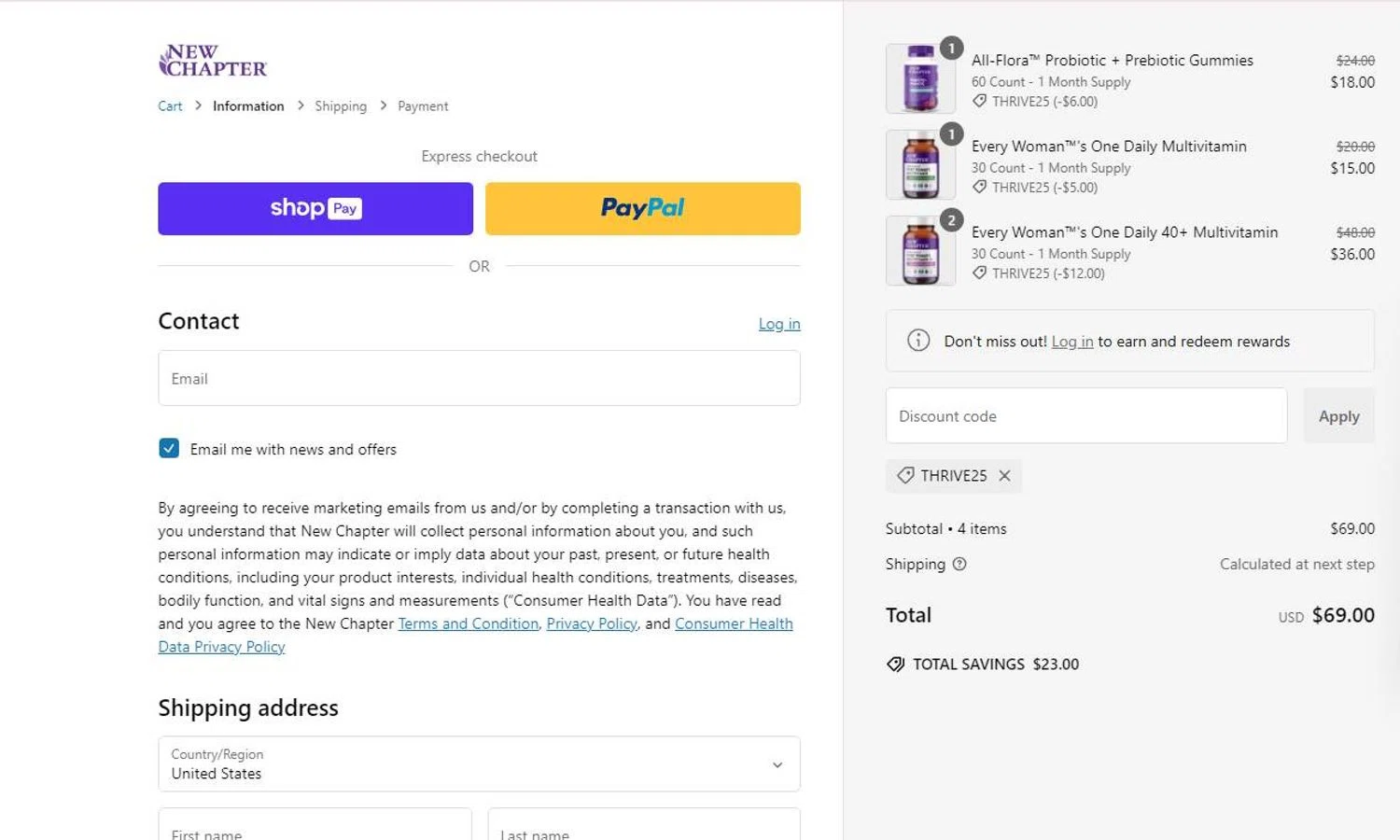The image size is (1400, 840).
Task: Remove the THRIVE25 discount code tag
Action: tap(1004, 476)
